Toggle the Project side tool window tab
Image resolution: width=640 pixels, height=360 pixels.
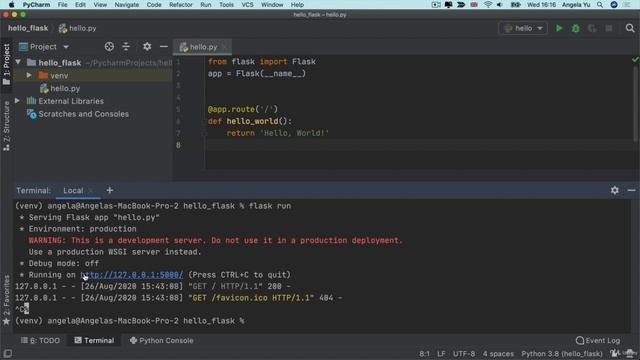click(6, 64)
